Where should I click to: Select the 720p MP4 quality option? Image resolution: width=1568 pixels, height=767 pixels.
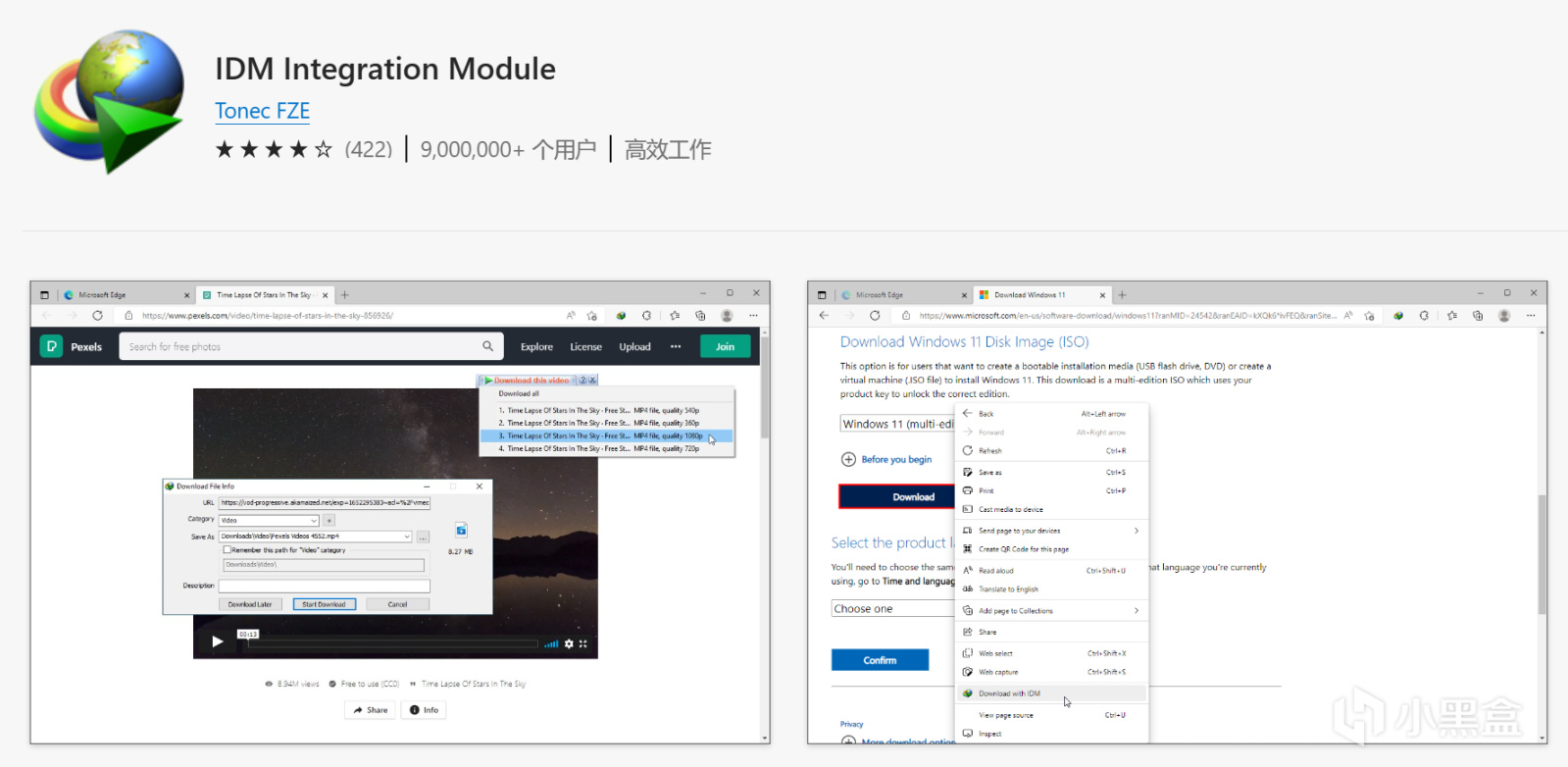pos(606,449)
